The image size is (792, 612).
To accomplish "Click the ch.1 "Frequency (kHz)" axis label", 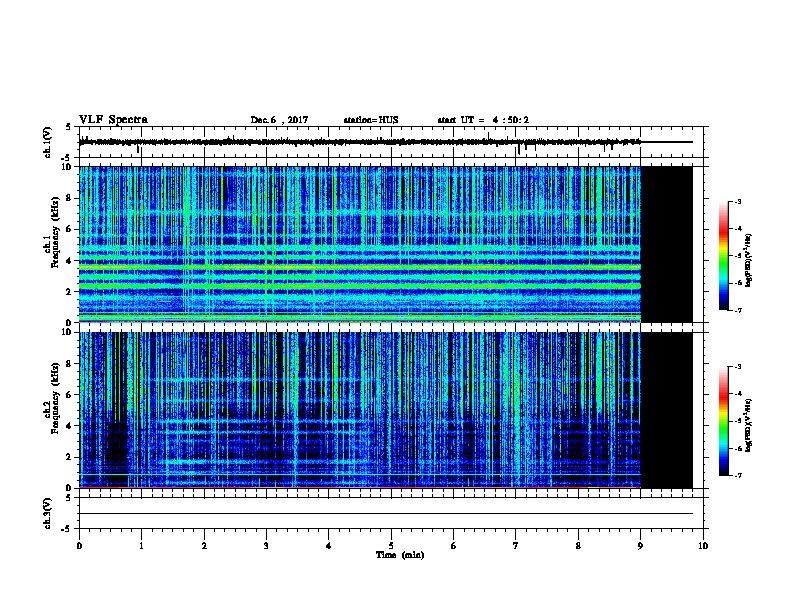I will coord(55,232).
